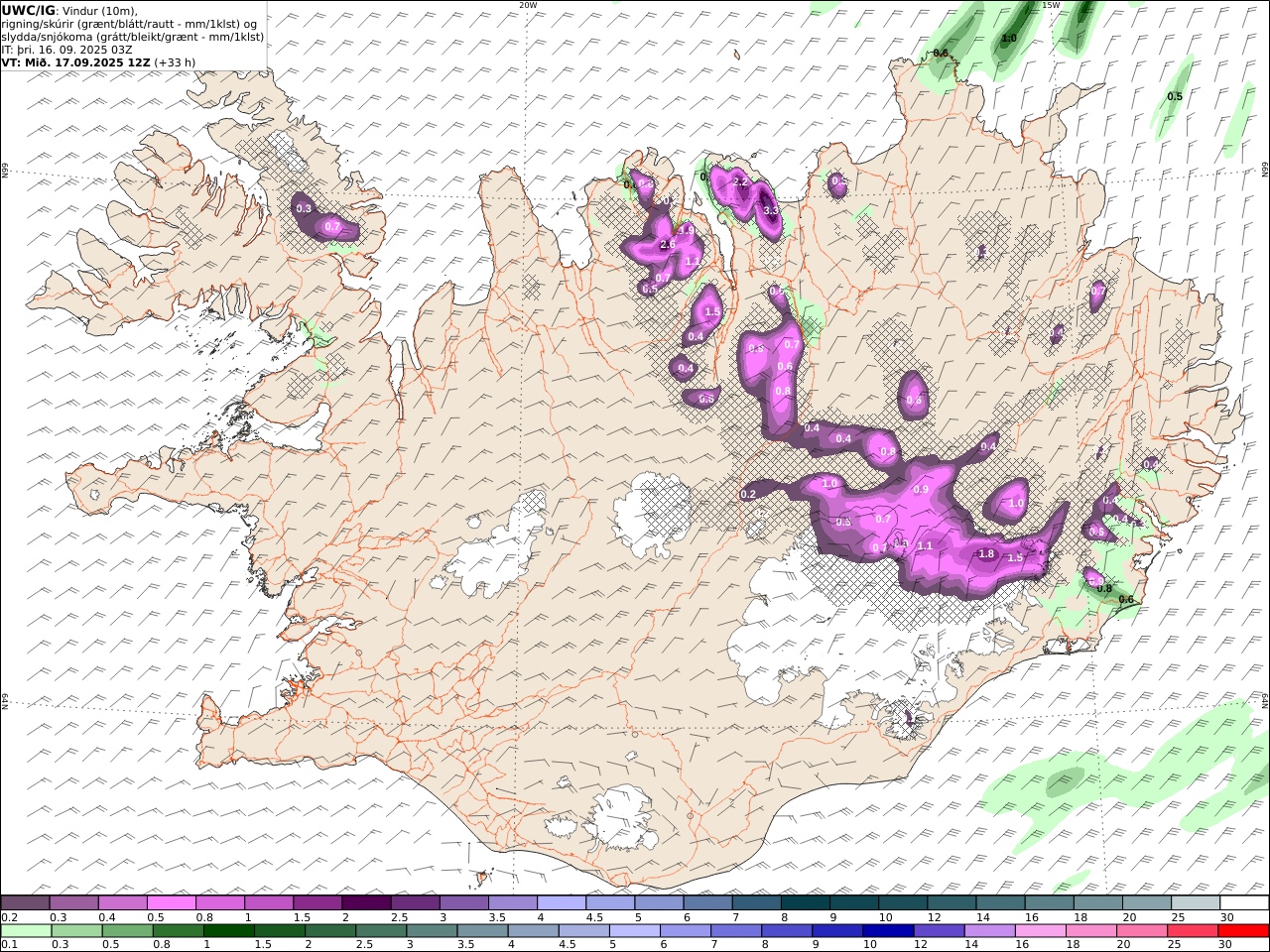Select the slydda/snjókoma legend description line

click(133, 36)
